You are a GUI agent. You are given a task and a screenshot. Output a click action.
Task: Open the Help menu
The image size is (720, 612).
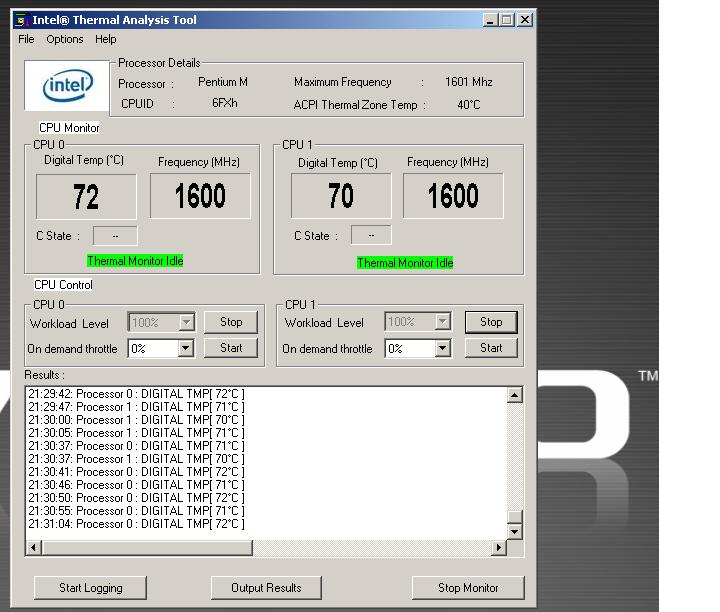click(x=106, y=39)
